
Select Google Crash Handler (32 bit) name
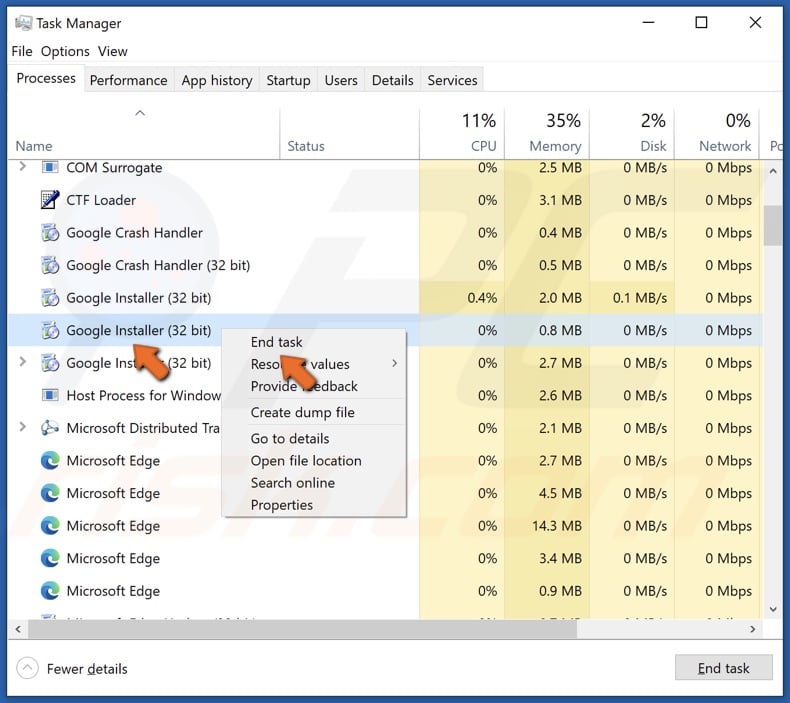[158, 265]
